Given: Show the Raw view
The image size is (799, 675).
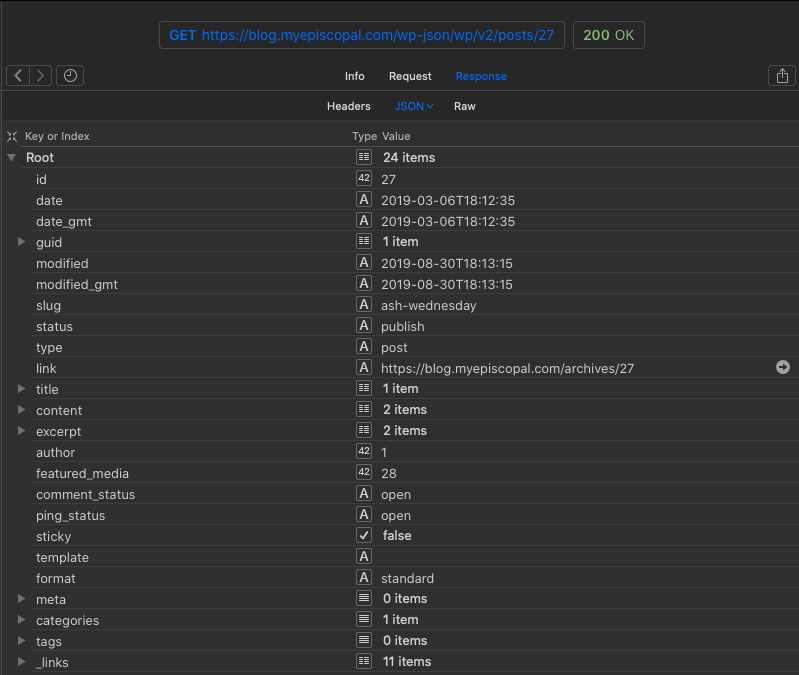Looking at the screenshot, I should click(x=465, y=106).
